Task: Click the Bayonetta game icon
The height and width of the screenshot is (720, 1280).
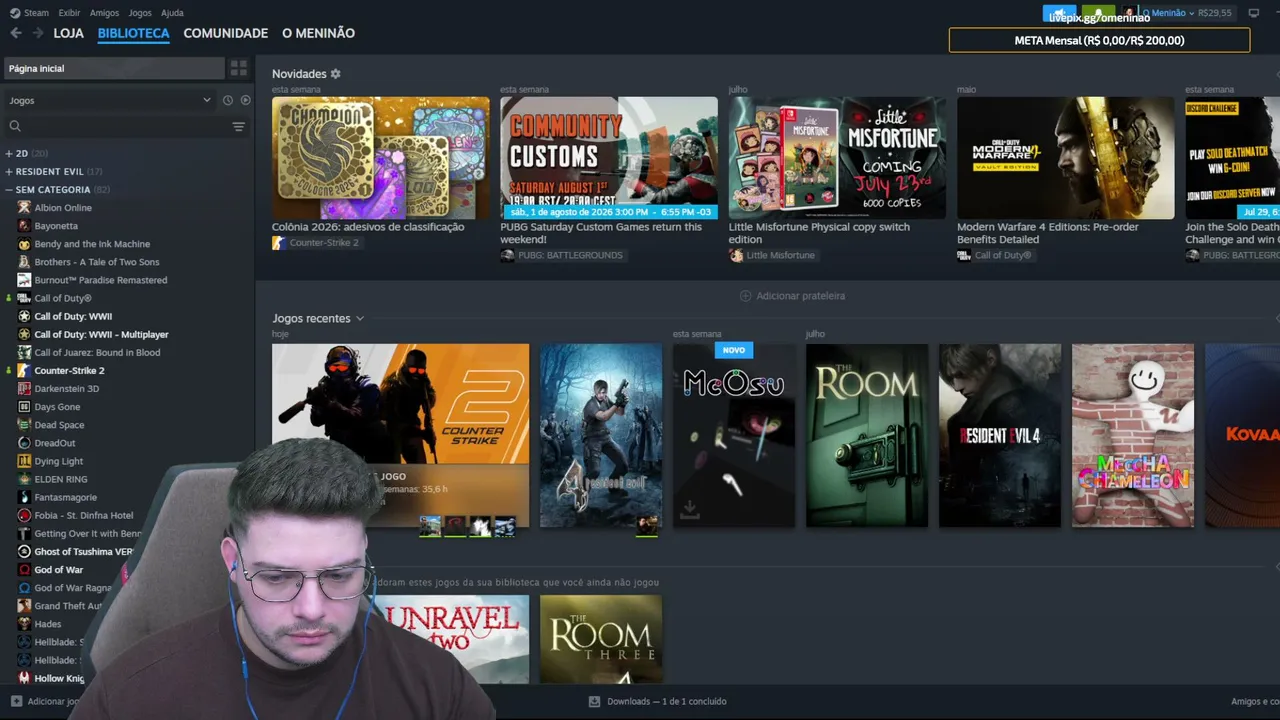Action: coord(25,226)
